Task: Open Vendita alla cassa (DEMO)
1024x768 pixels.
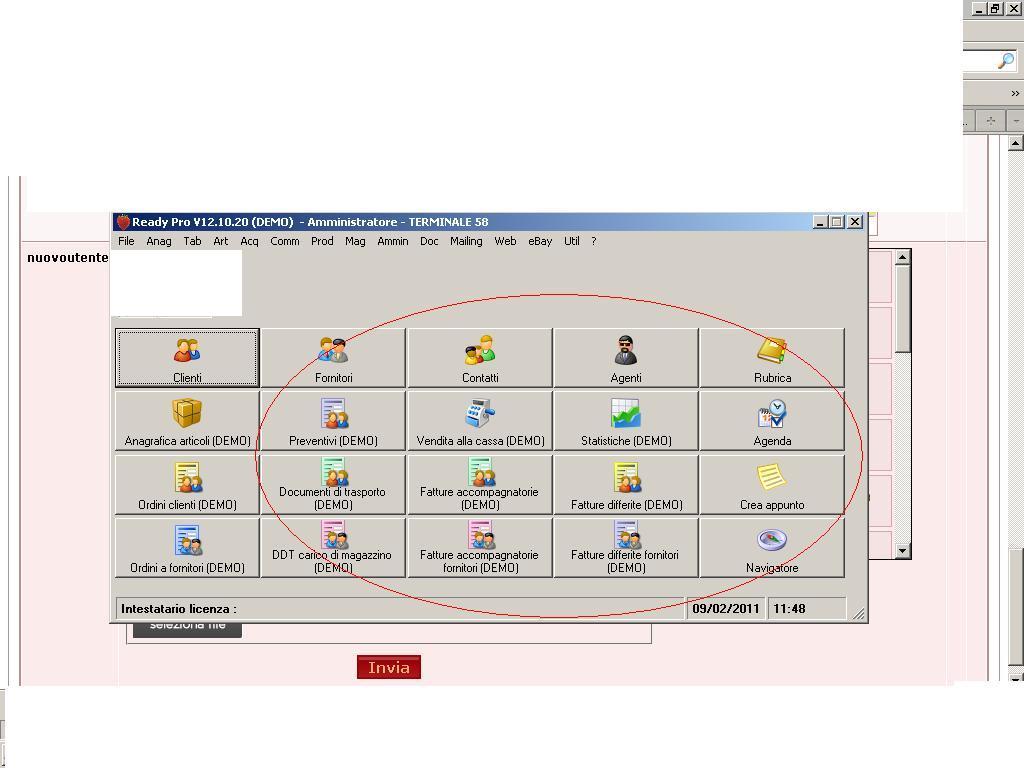Action: (x=480, y=421)
